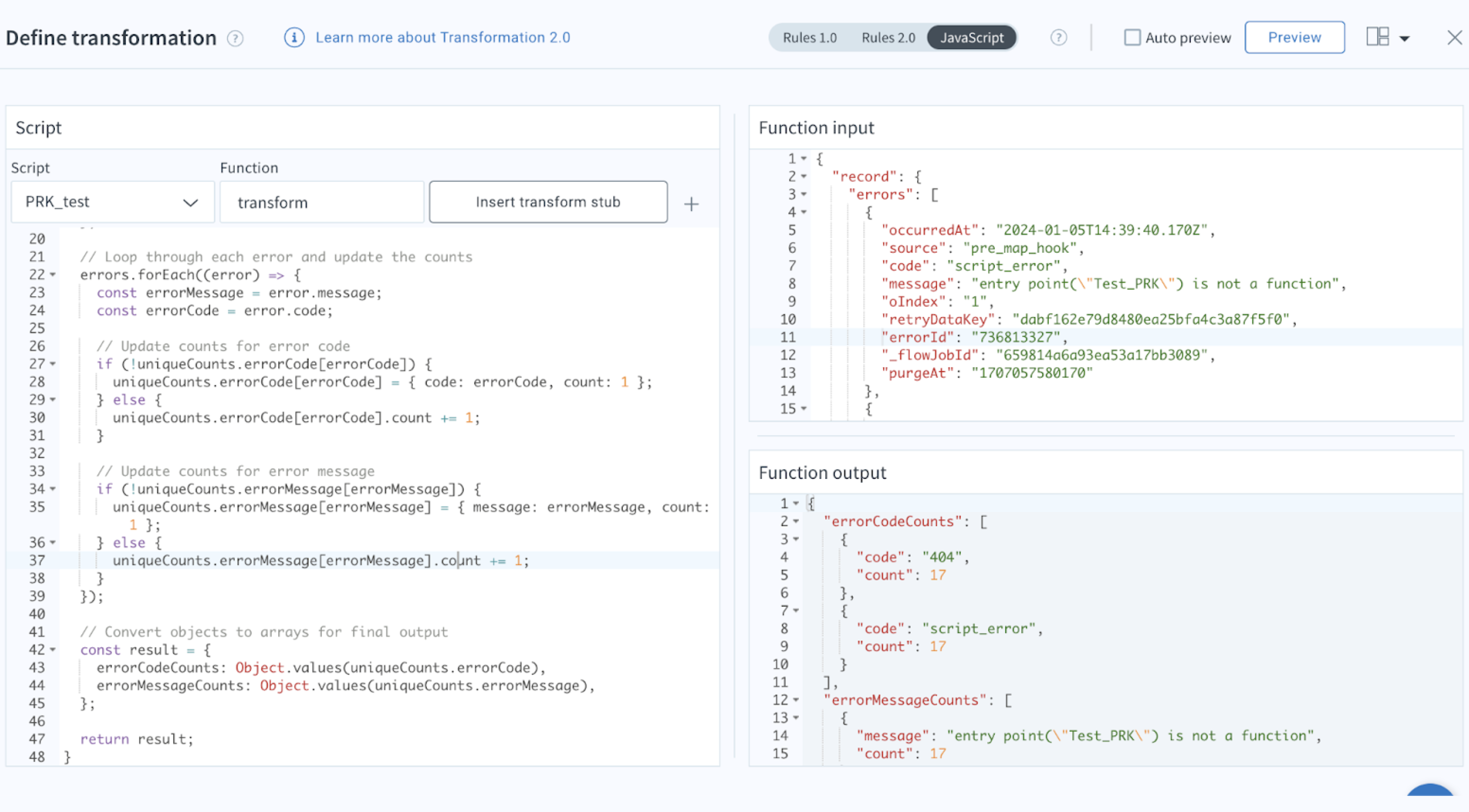The image size is (1469, 812).
Task: Click "// Convert objects to arrays" comment line
Action: [264, 632]
